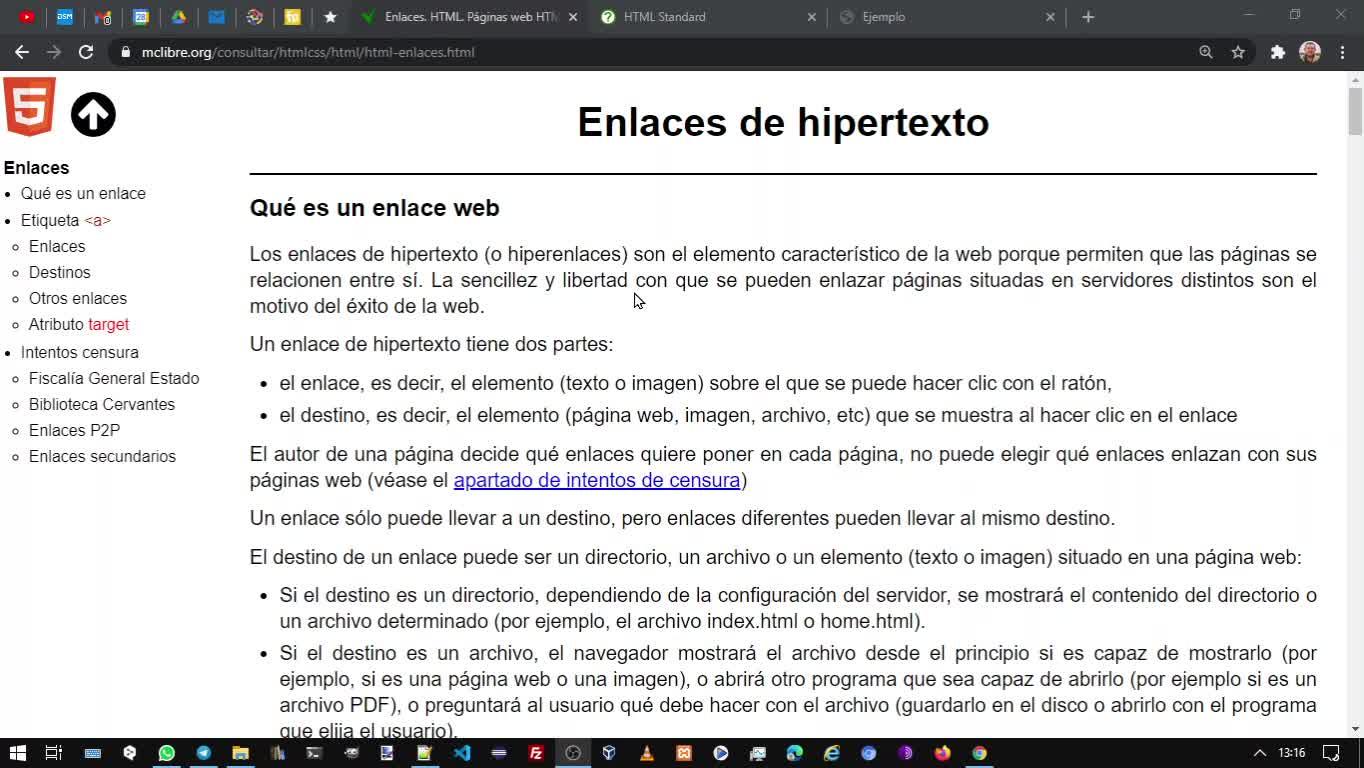Click the address bar URL
This screenshot has height=768, width=1364.
[x=308, y=52]
